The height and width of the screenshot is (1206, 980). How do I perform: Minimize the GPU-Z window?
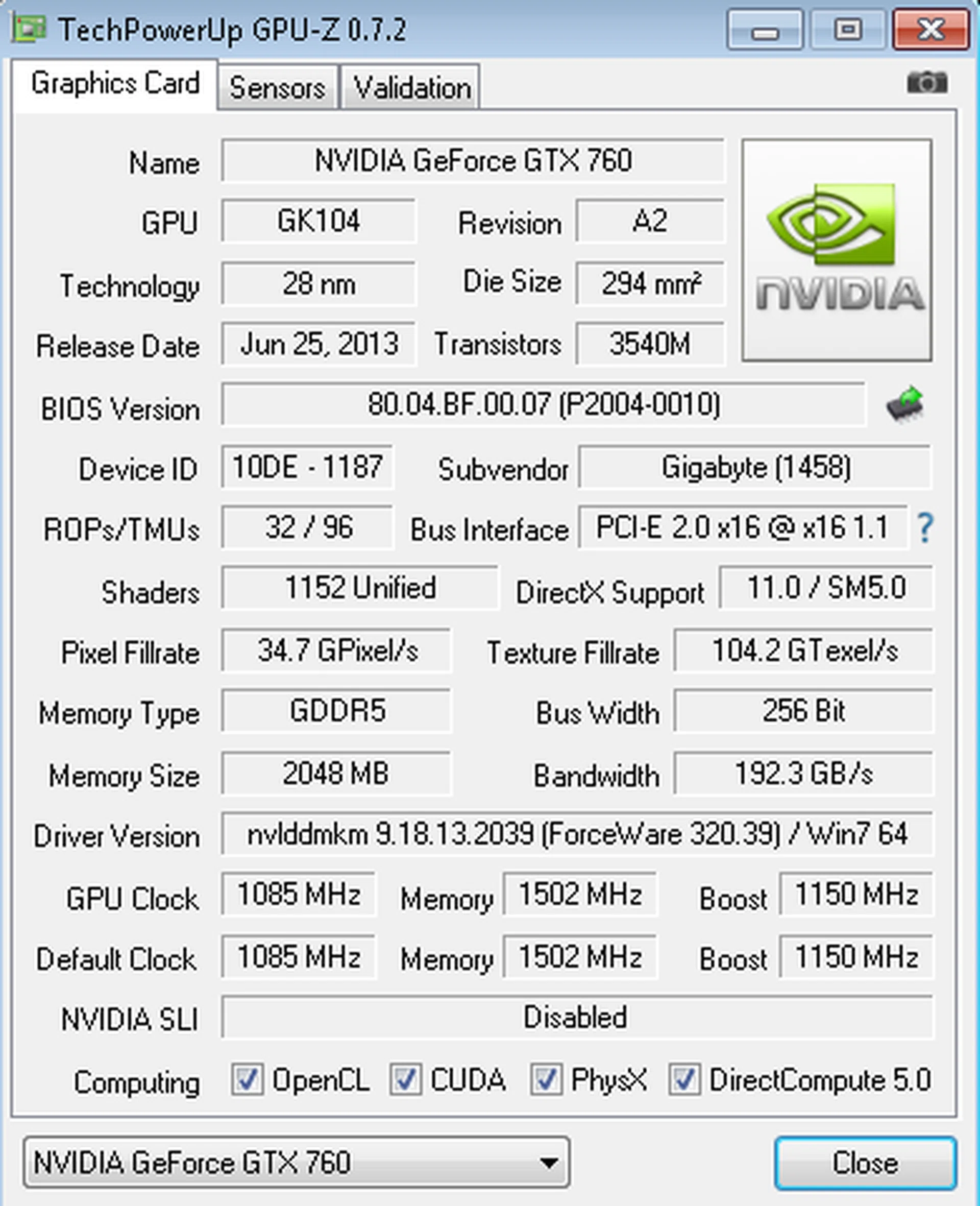[x=765, y=30]
